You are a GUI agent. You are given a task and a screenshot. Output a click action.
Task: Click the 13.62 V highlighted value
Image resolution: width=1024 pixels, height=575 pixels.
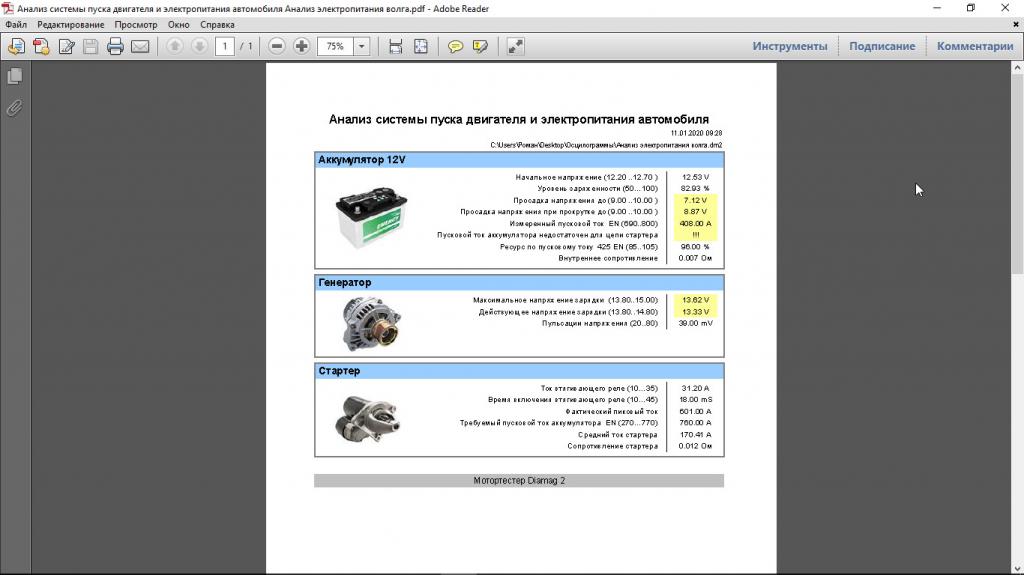pos(696,300)
